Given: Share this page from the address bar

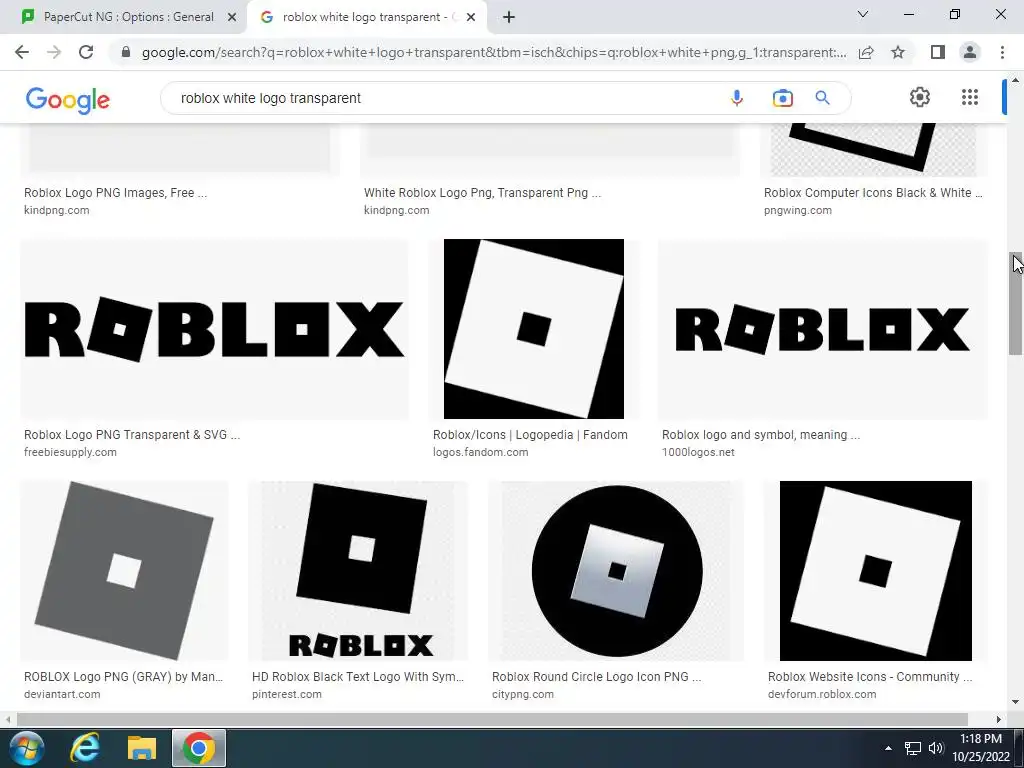Looking at the screenshot, I should click(866, 52).
